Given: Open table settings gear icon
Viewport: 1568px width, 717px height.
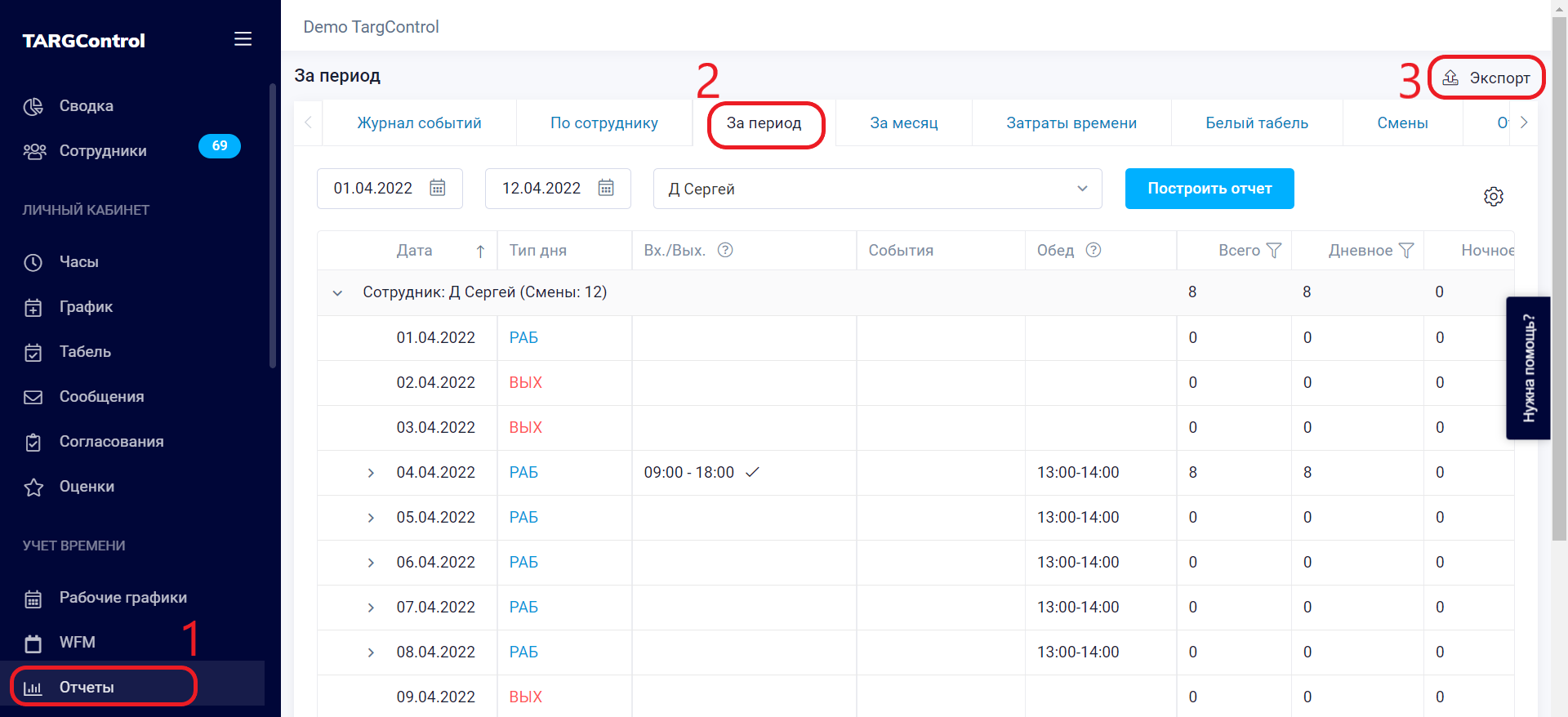Looking at the screenshot, I should click(1493, 197).
